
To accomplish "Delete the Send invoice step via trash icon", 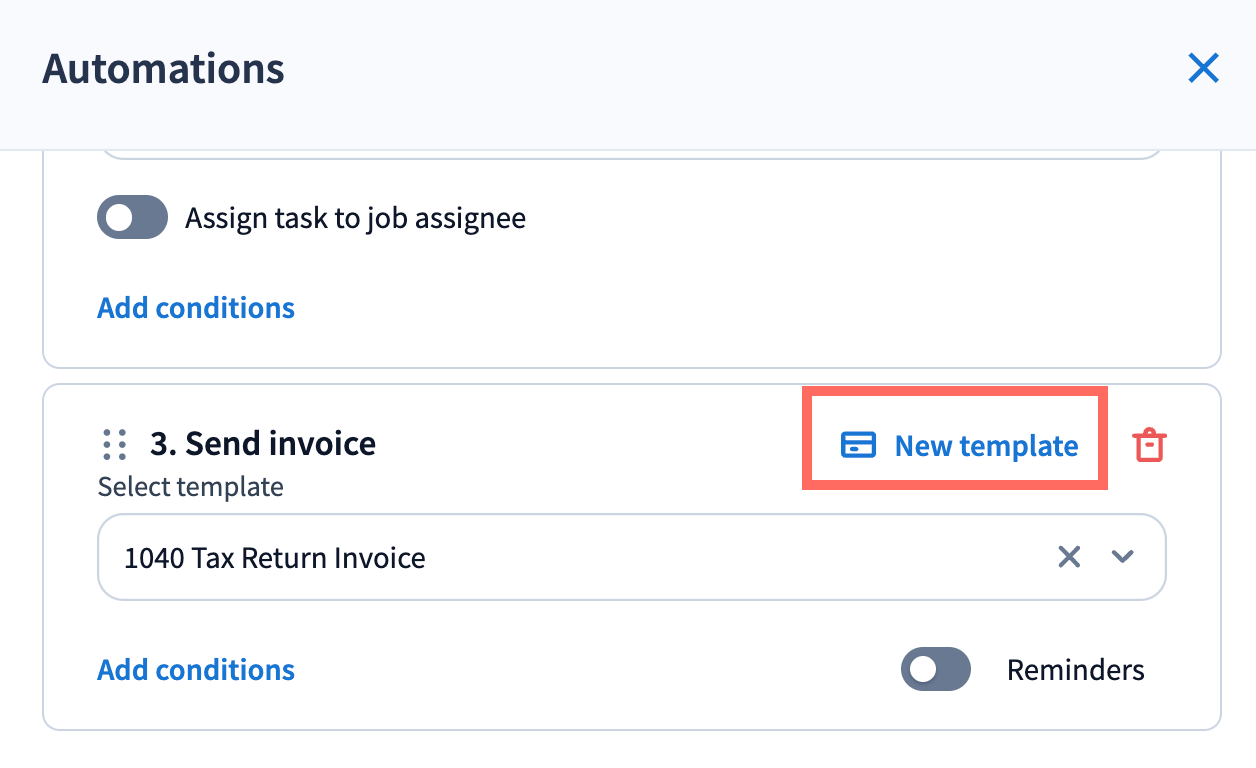I will [1149, 445].
